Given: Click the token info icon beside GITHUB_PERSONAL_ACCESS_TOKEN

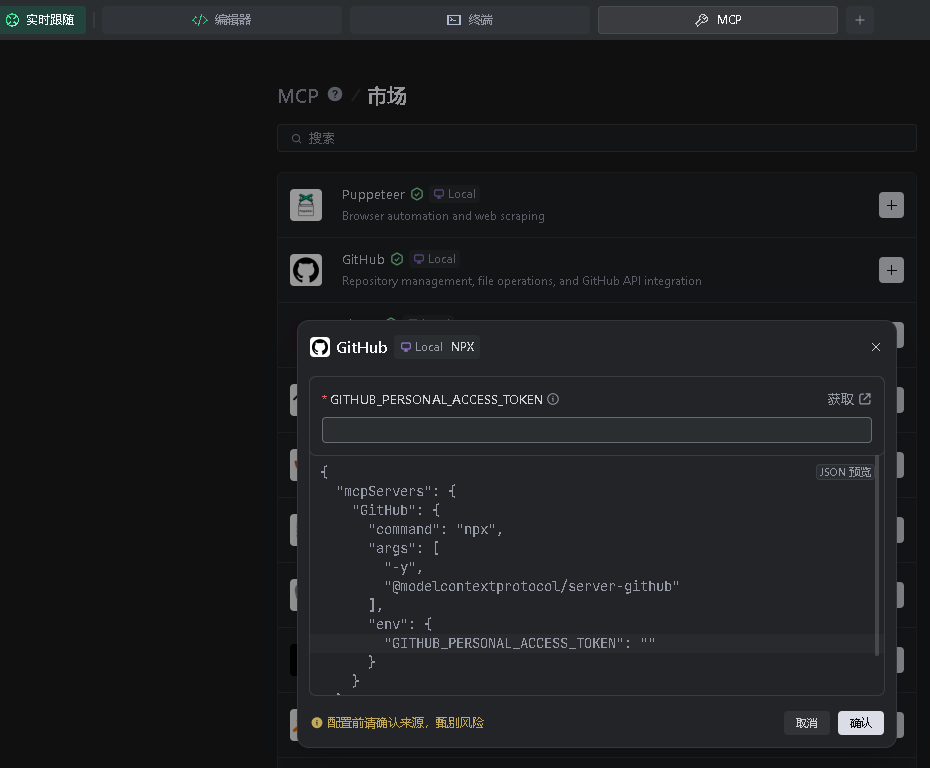Looking at the screenshot, I should [x=553, y=399].
